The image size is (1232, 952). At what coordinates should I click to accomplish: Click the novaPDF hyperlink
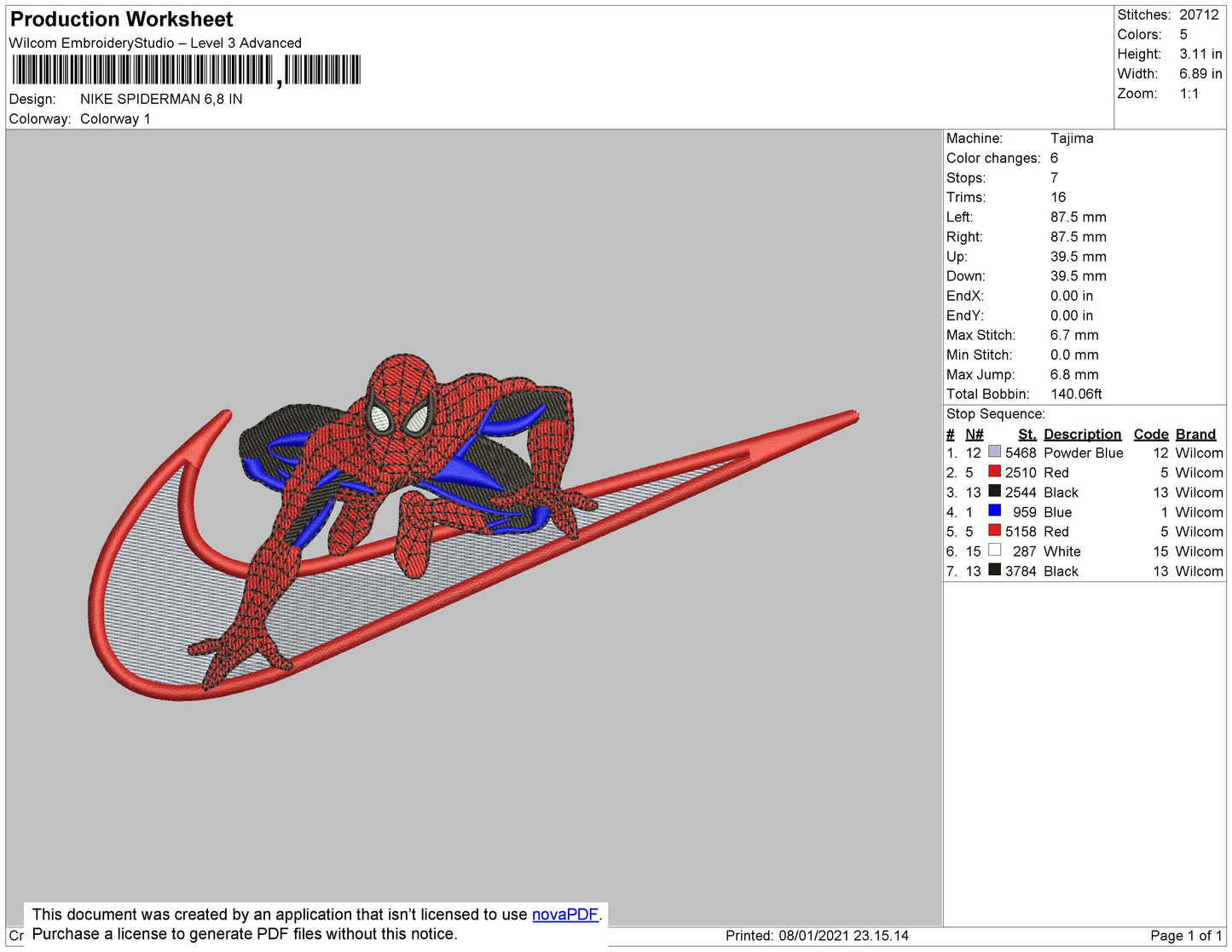point(564,914)
